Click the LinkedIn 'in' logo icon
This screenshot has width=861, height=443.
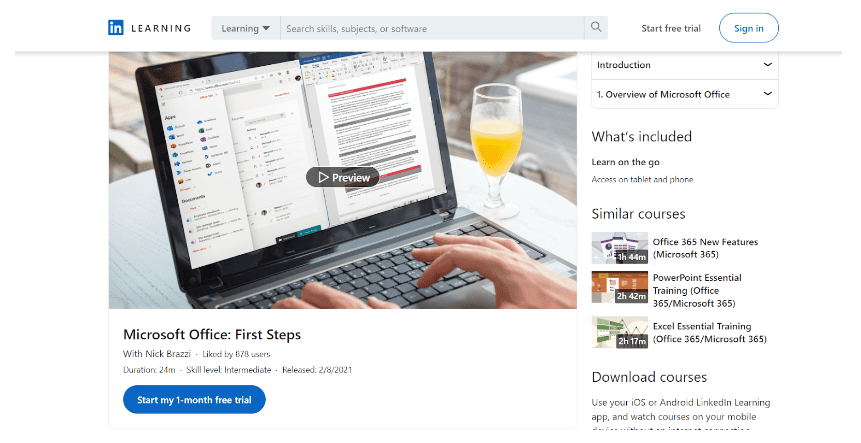click(116, 28)
